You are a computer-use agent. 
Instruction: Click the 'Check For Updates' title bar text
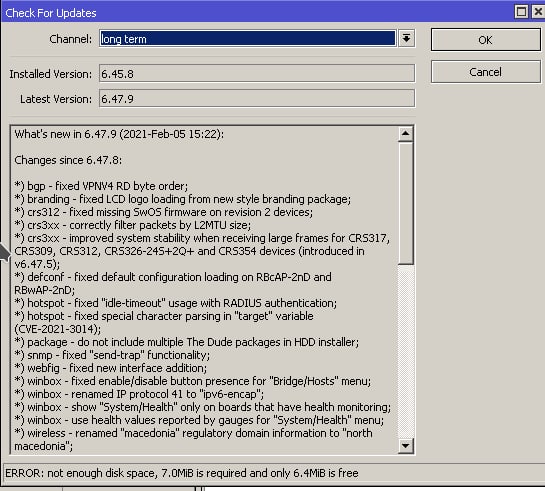click(51, 13)
